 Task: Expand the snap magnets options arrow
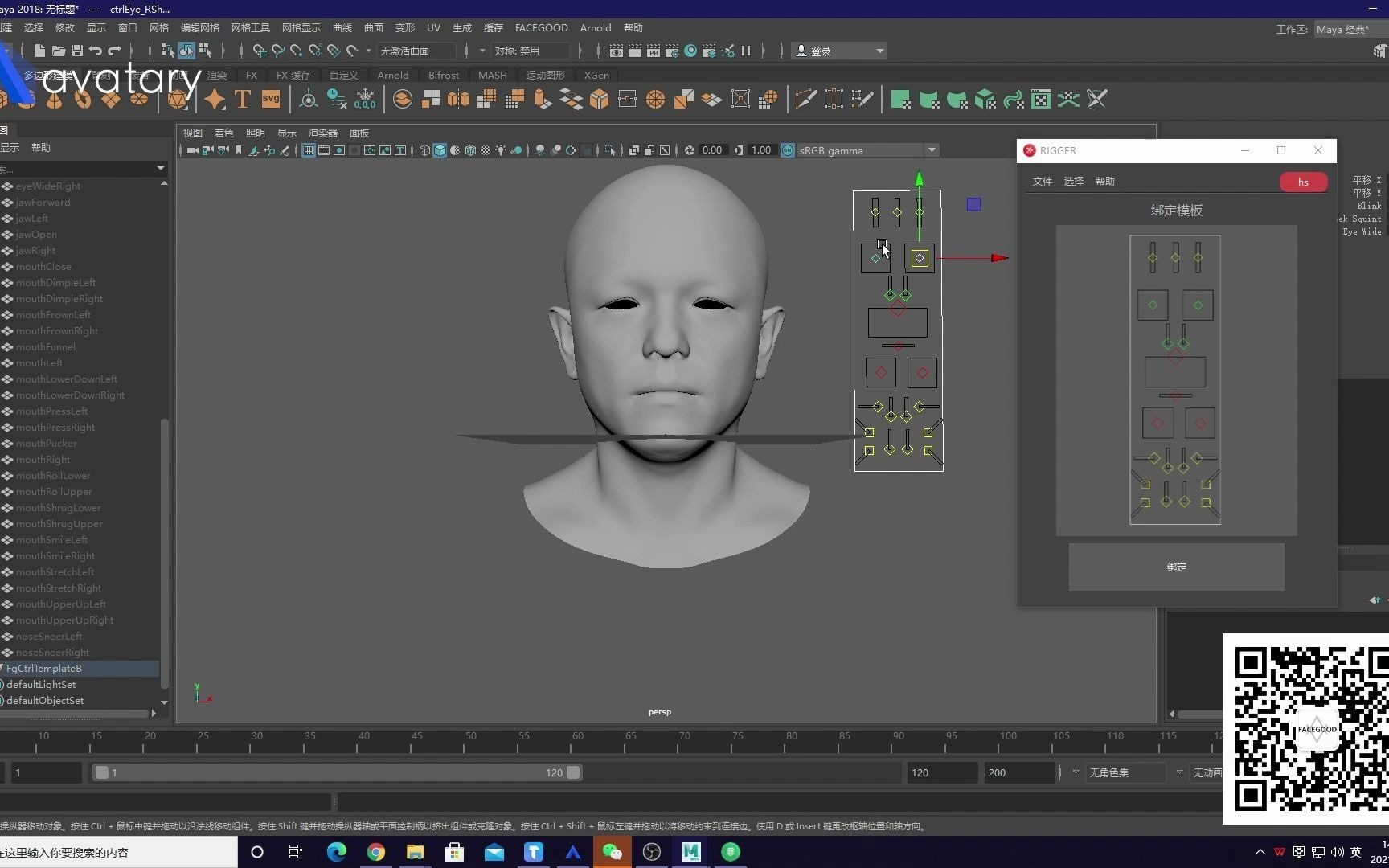(368, 51)
